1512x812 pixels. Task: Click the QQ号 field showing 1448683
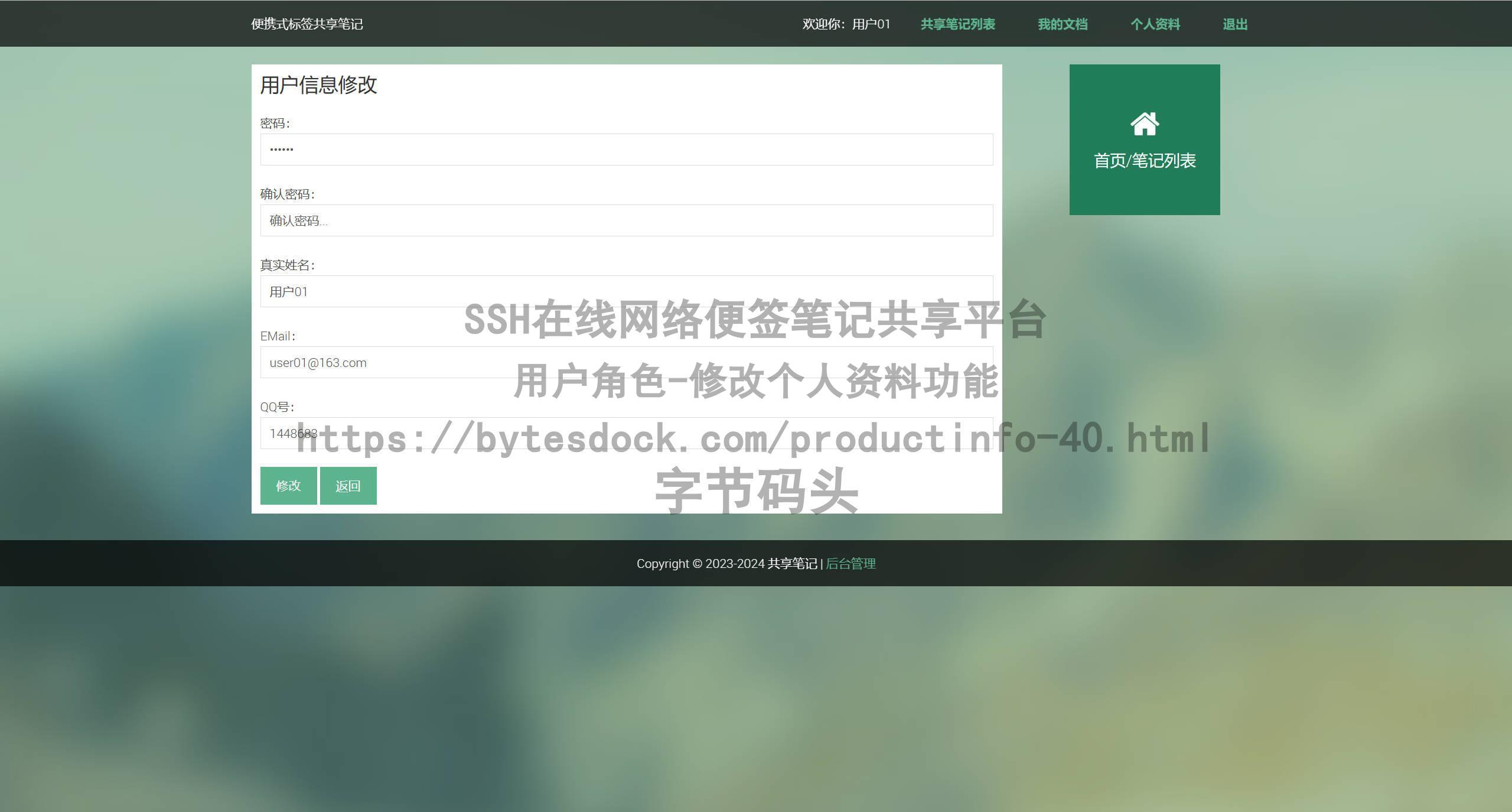626,433
